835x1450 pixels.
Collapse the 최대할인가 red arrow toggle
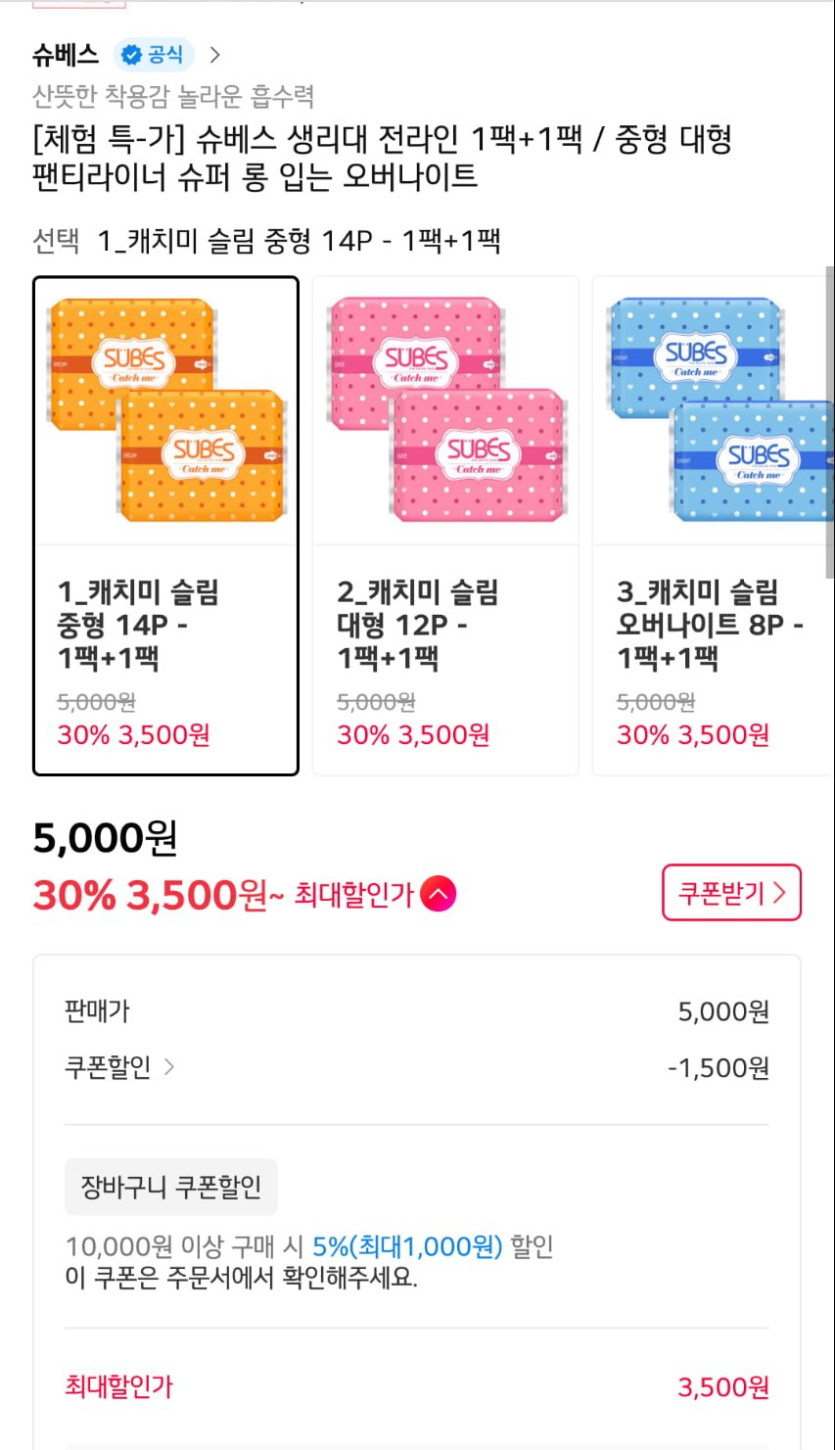click(x=438, y=894)
